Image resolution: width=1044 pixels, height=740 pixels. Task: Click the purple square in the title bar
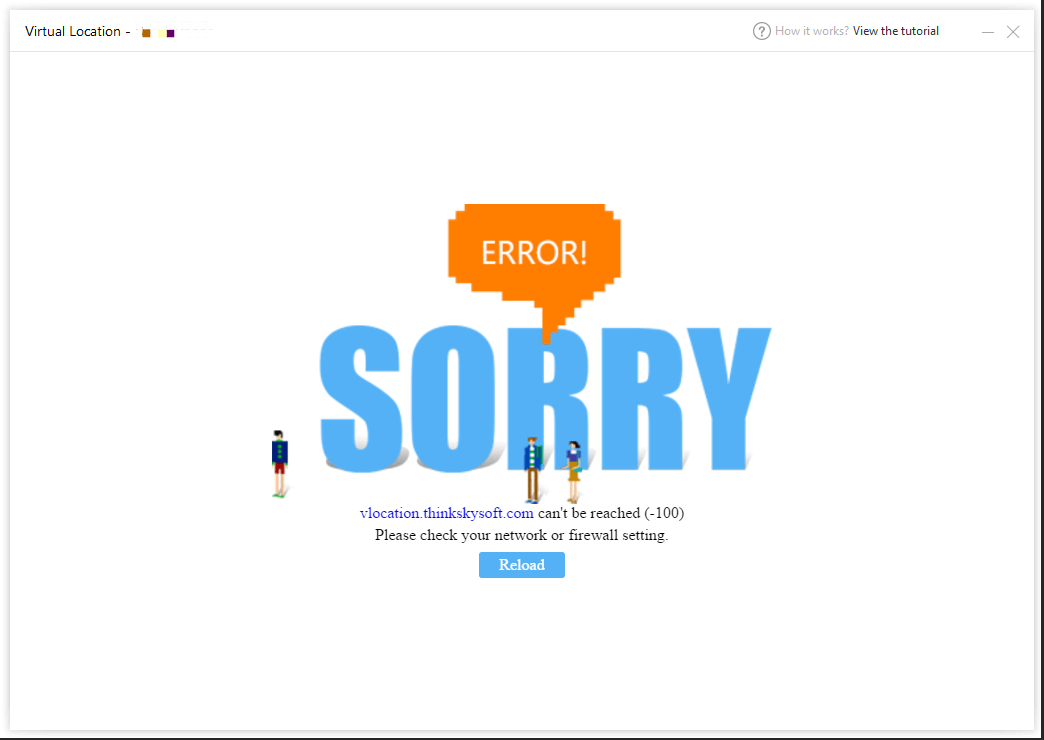171,33
